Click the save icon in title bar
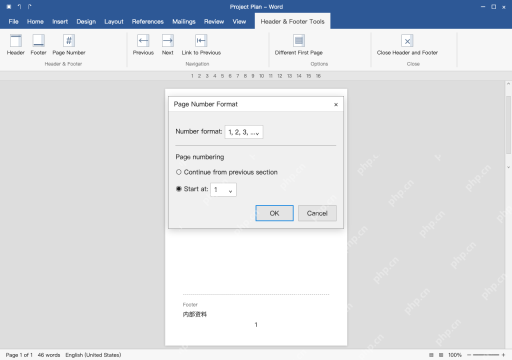Screen dimensions: 512x360 coord(9,7)
